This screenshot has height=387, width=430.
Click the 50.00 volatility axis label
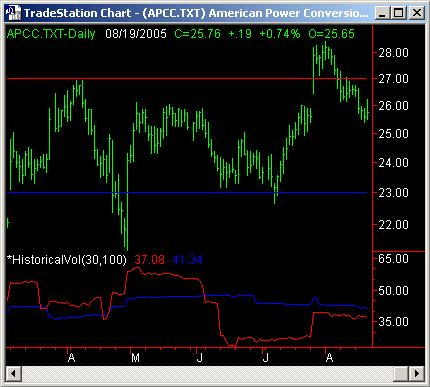(x=393, y=291)
